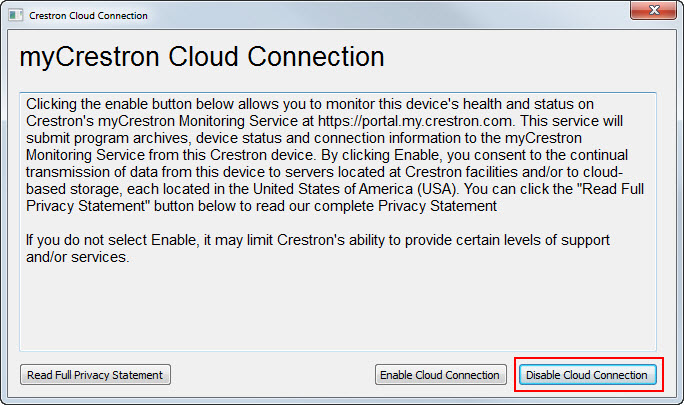The height and width of the screenshot is (405, 684).
Task: Click the consent text area starting "Clicking the enable button"
Action: [x=338, y=222]
